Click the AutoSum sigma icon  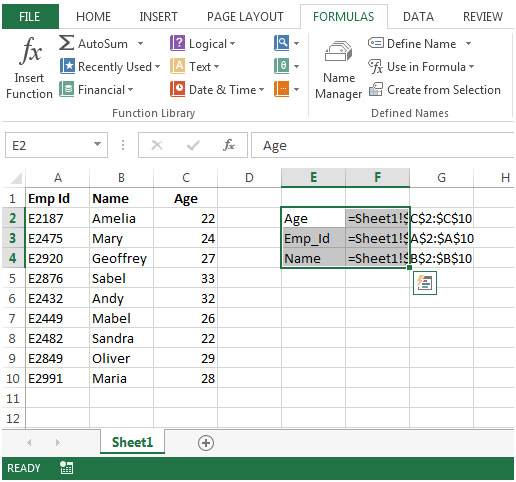66,43
